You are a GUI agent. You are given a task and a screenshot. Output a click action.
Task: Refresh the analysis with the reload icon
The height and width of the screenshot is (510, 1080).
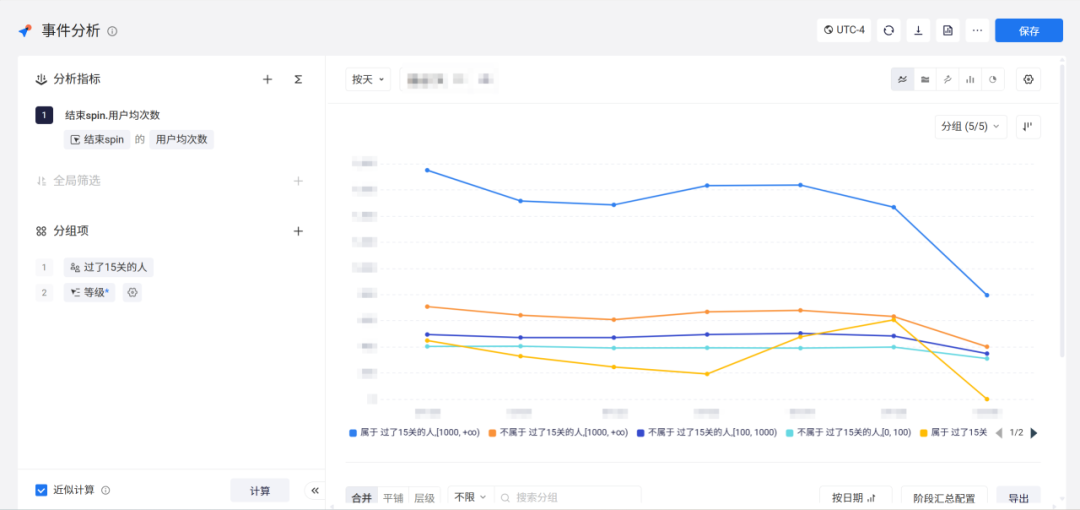(889, 30)
